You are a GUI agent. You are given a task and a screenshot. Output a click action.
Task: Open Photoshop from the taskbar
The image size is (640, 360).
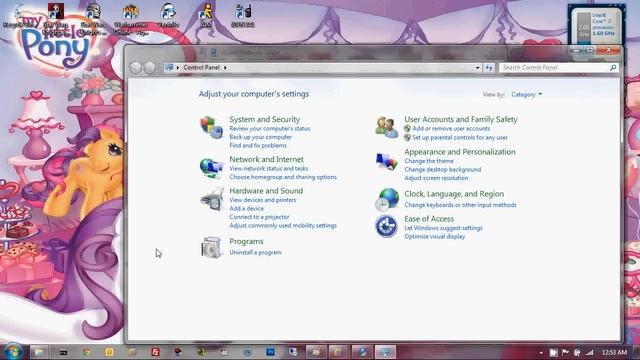(x=270, y=352)
